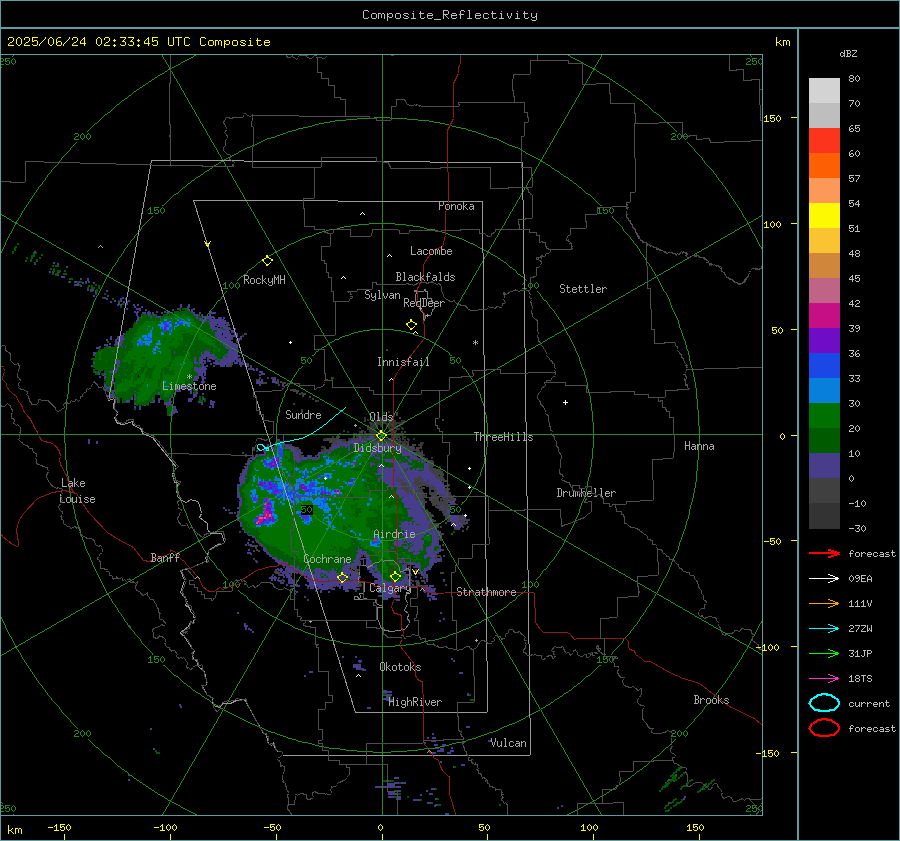This screenshot has height=841, width=900.
Task: Click the red forecast ellipse symbol
Action: [824, 728]
